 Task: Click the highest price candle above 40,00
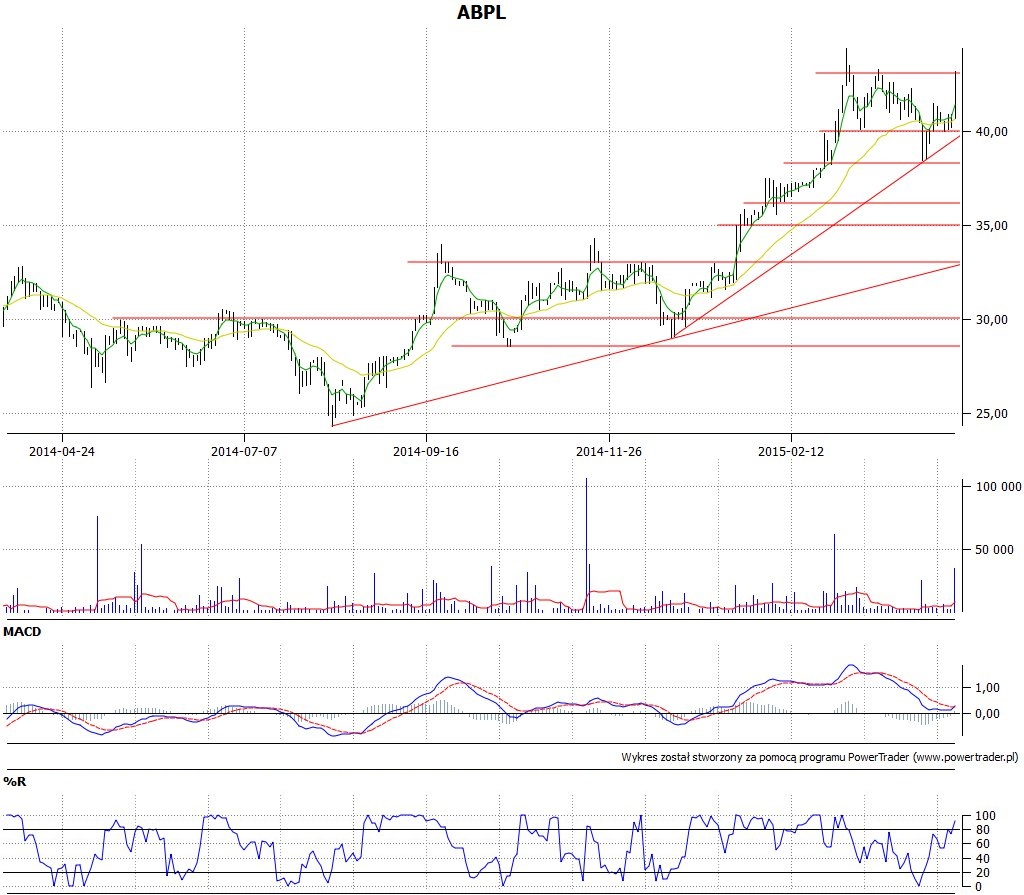pos(846,65)
